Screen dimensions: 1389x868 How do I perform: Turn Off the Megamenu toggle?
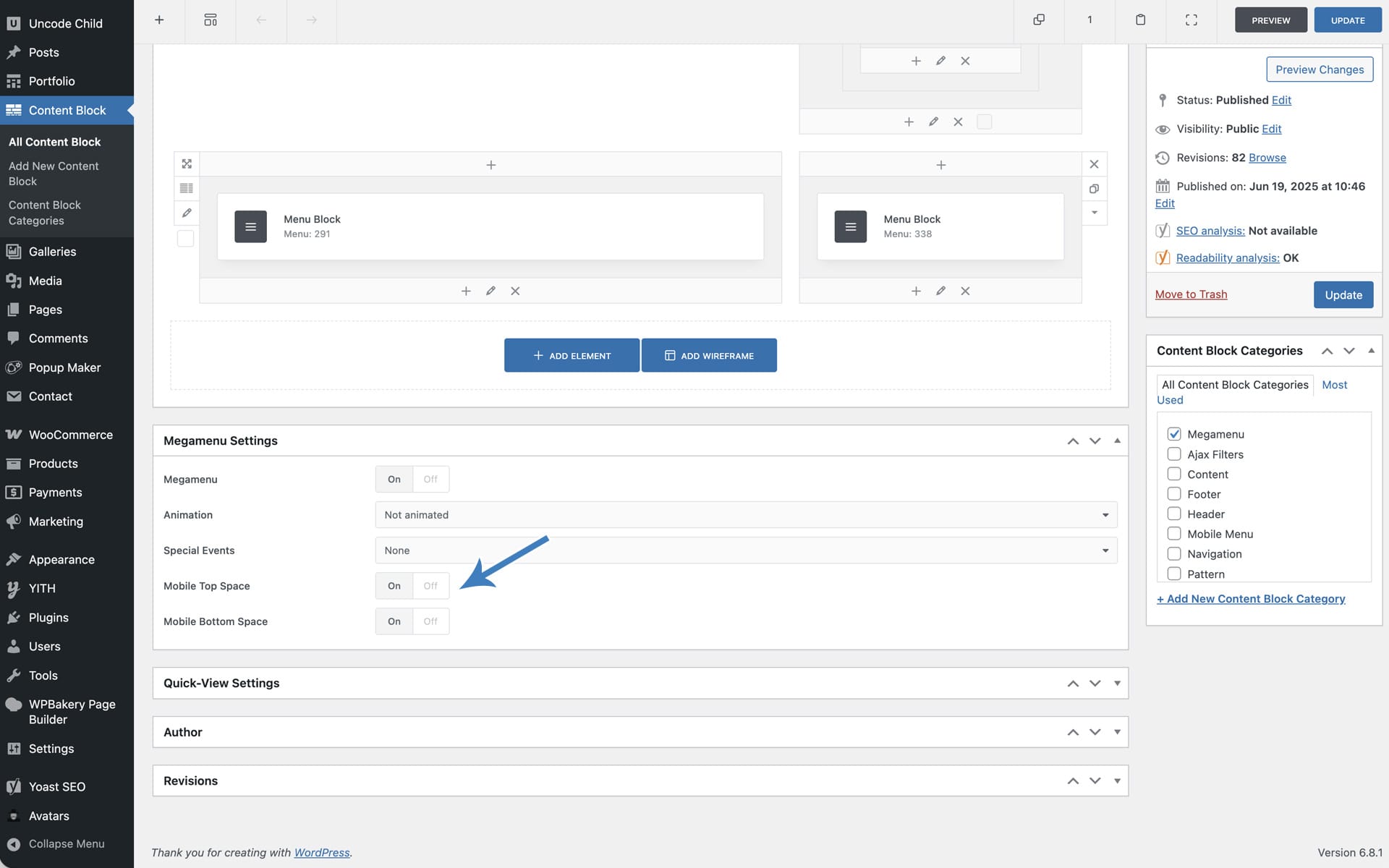coord(430,480)
